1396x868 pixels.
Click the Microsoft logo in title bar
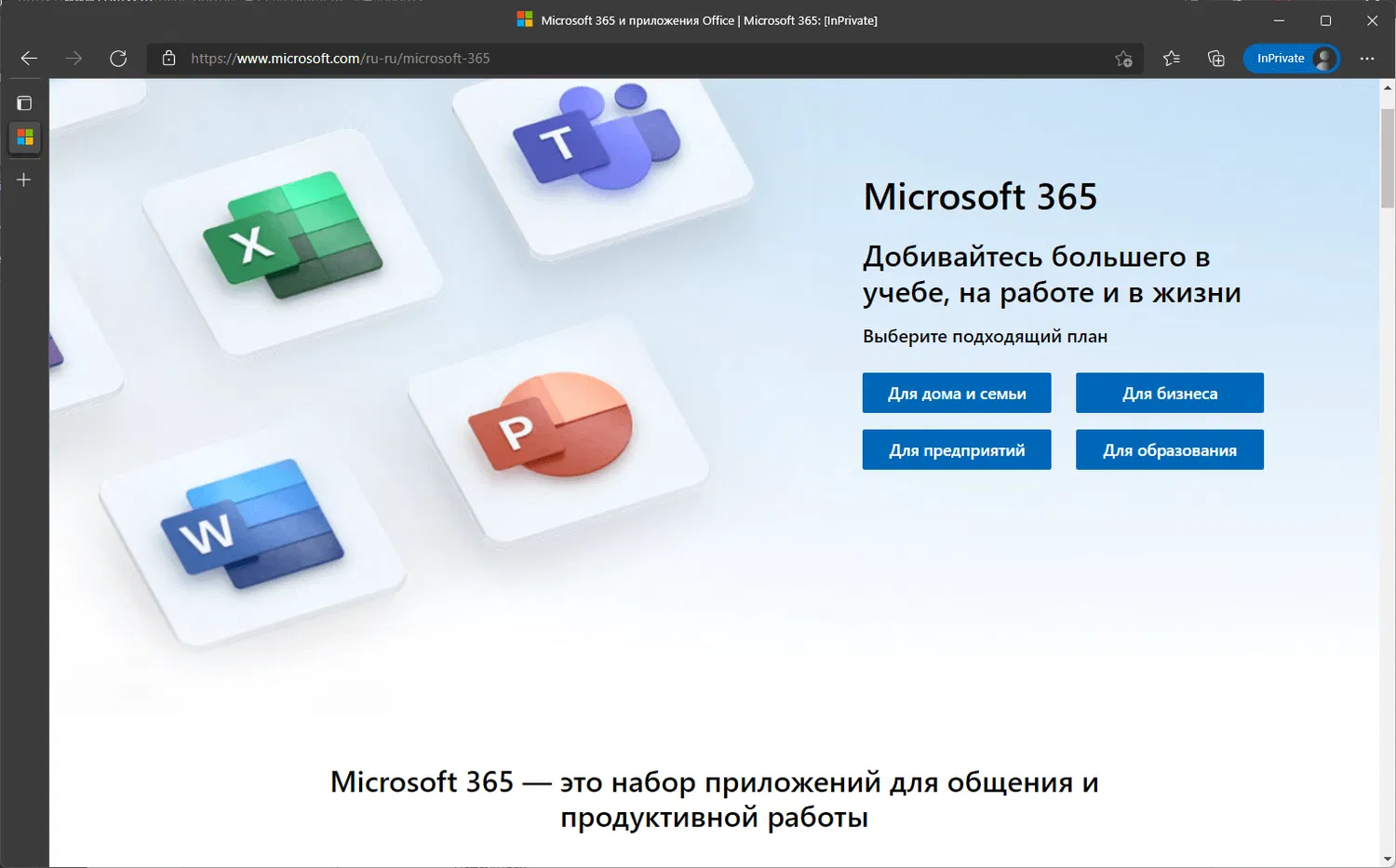click(525, 20)
